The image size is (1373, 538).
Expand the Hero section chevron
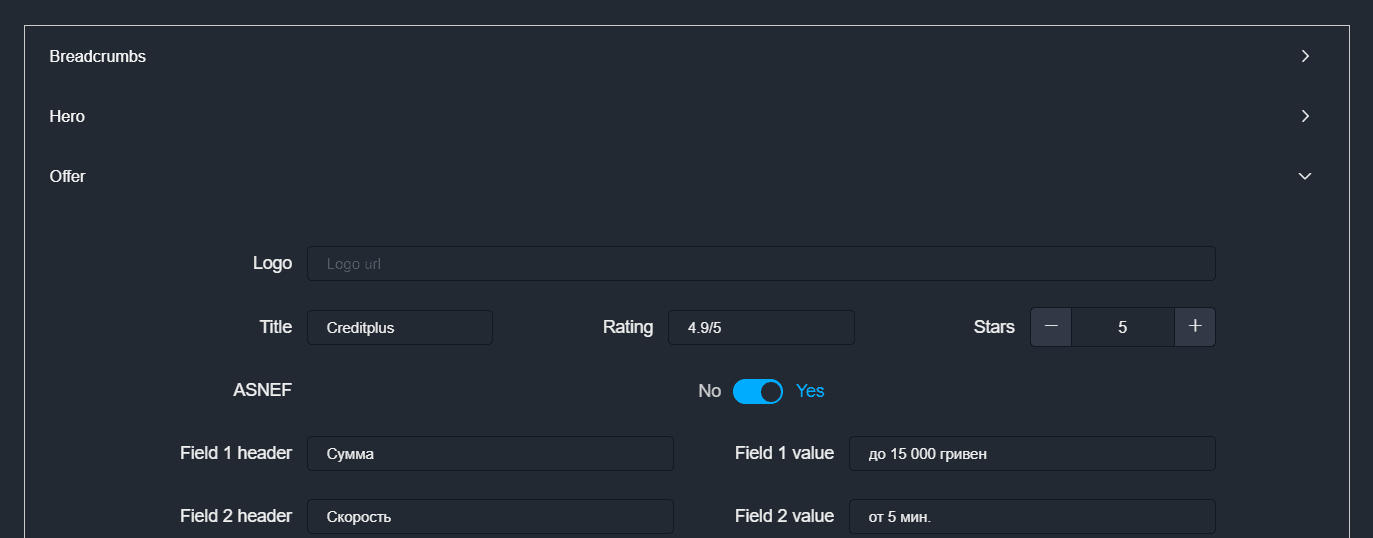click(1305, 116)
